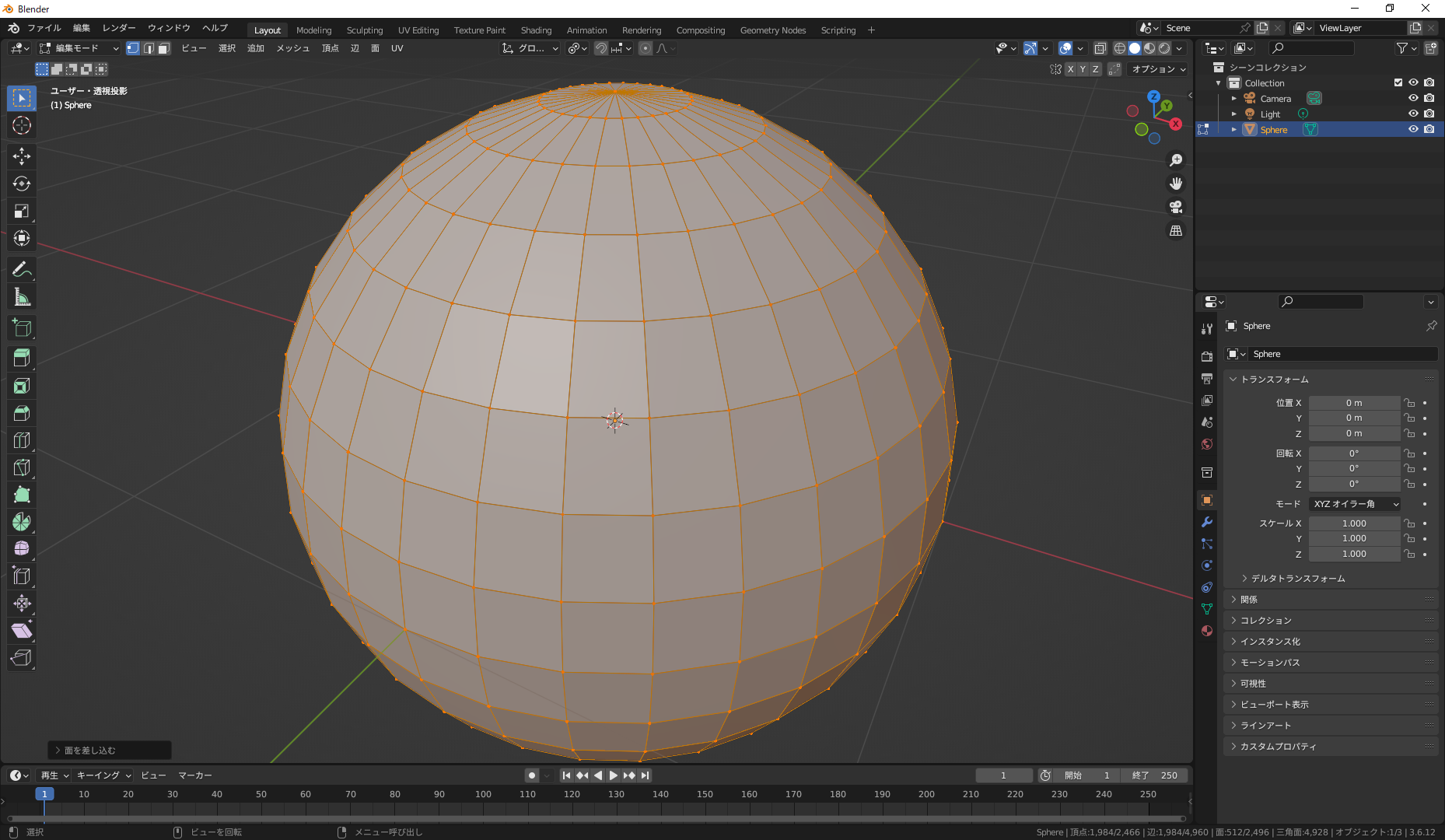This screenshot has height=840, width=1445.
Task: Toggle camera view in viewport
Action: [1176, 207]
